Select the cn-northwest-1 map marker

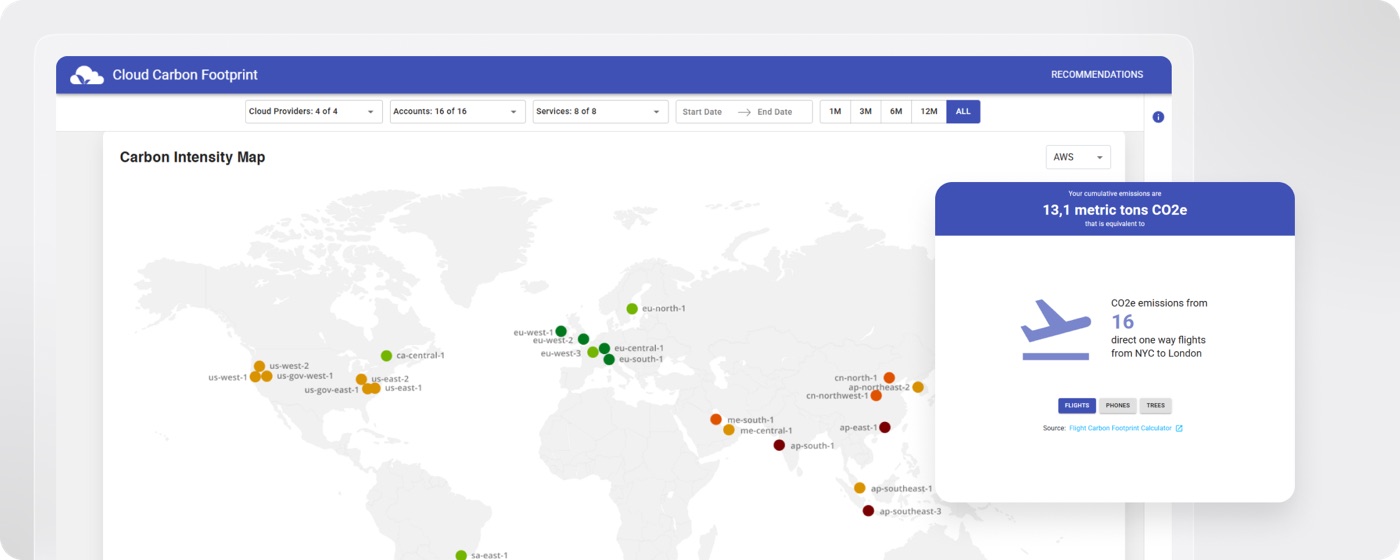coord(876,396)
